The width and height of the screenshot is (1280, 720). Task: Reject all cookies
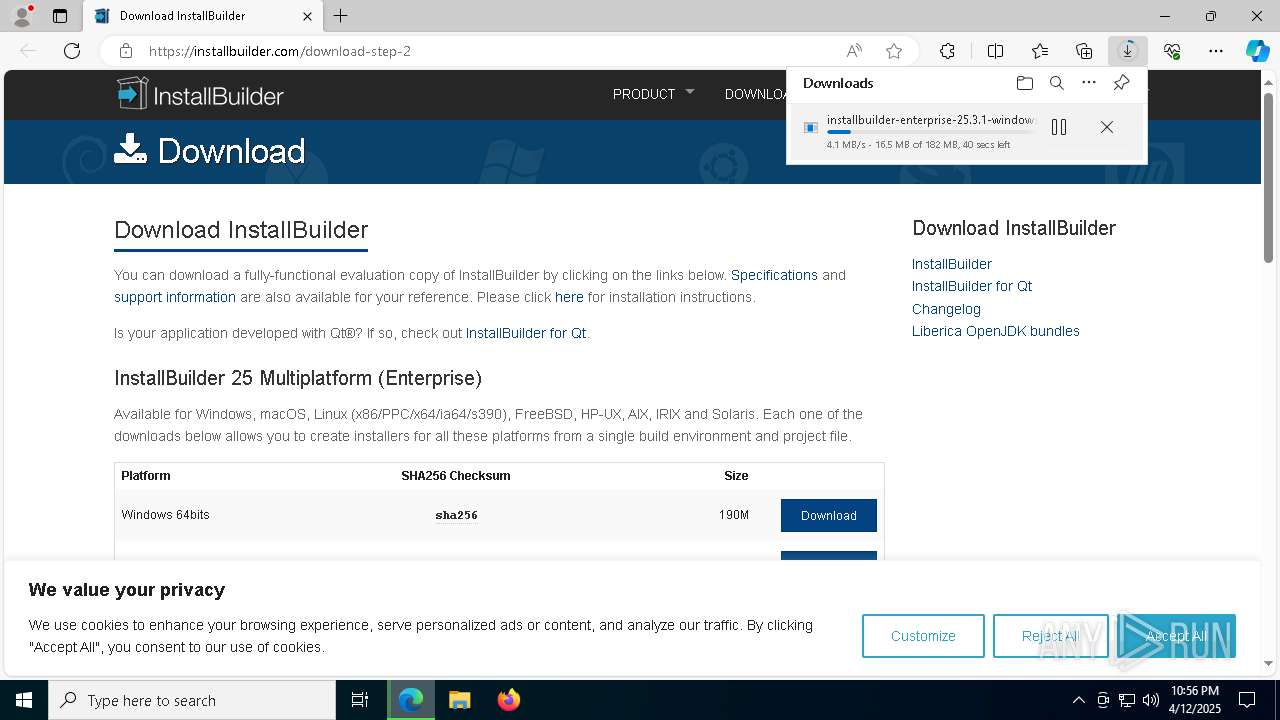pos(1051,636)
